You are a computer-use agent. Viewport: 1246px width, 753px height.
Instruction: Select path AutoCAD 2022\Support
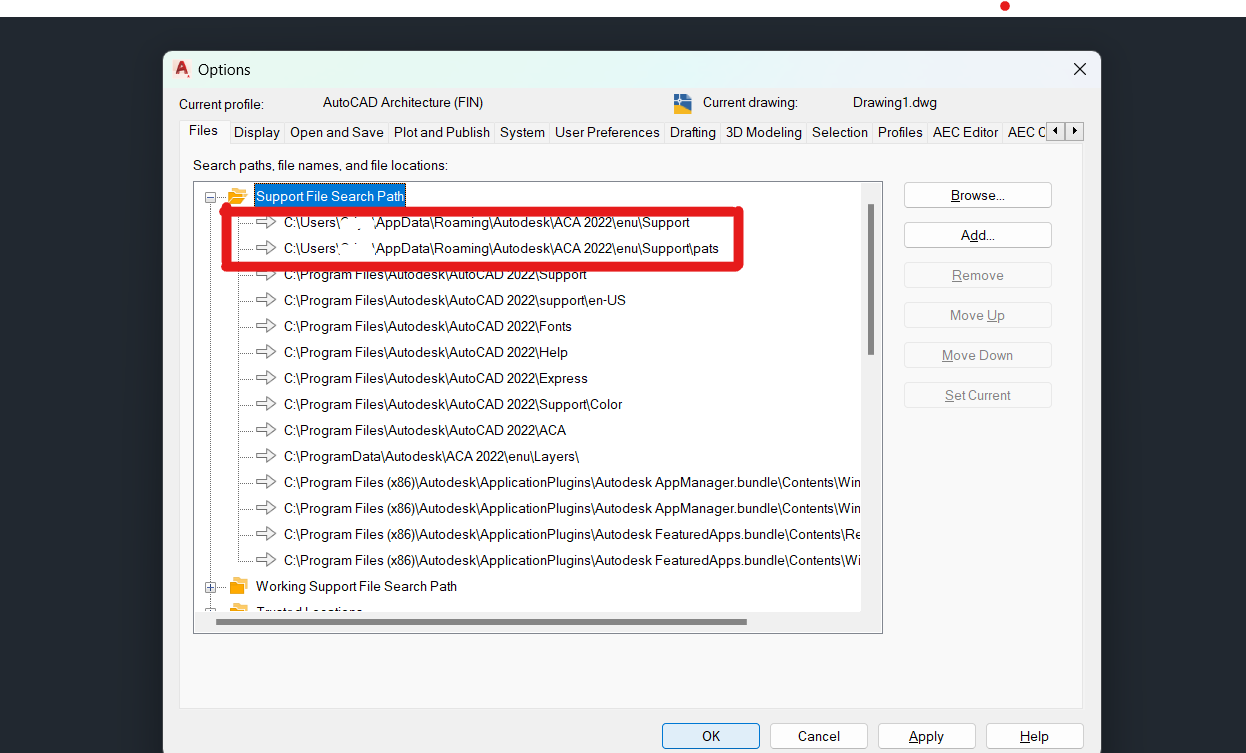(435, 275)
